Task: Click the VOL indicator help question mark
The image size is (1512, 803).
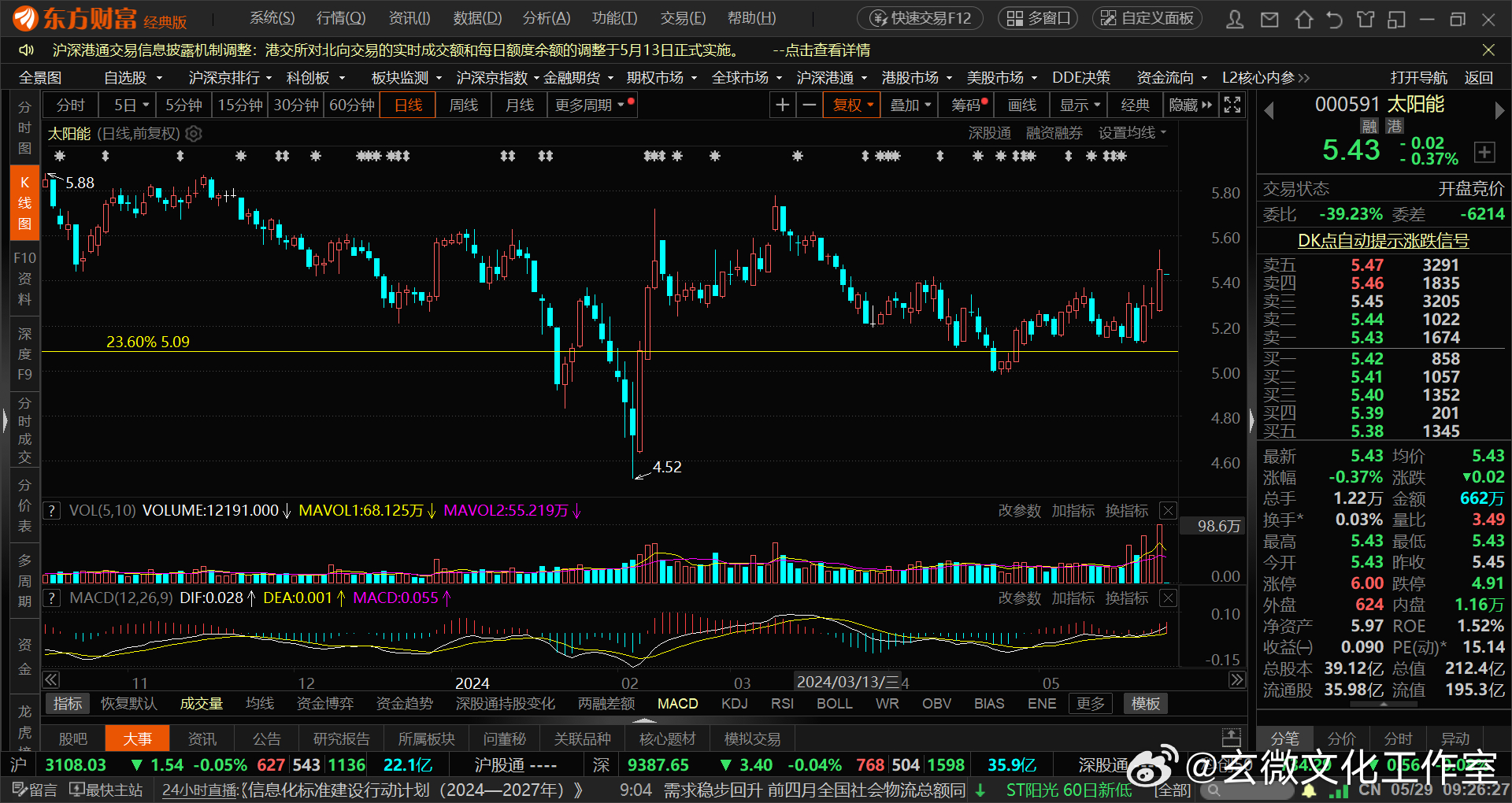Action: tap(51, 511)
